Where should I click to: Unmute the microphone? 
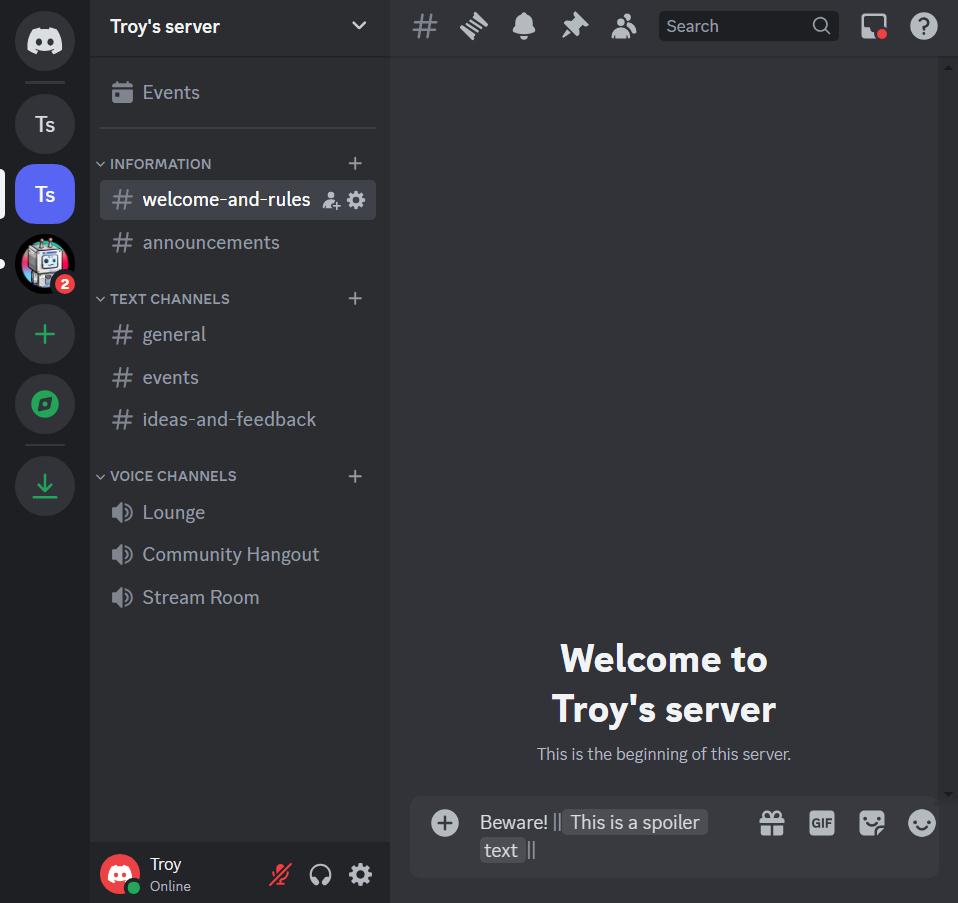pyautogui.click(x=280, y=875)
